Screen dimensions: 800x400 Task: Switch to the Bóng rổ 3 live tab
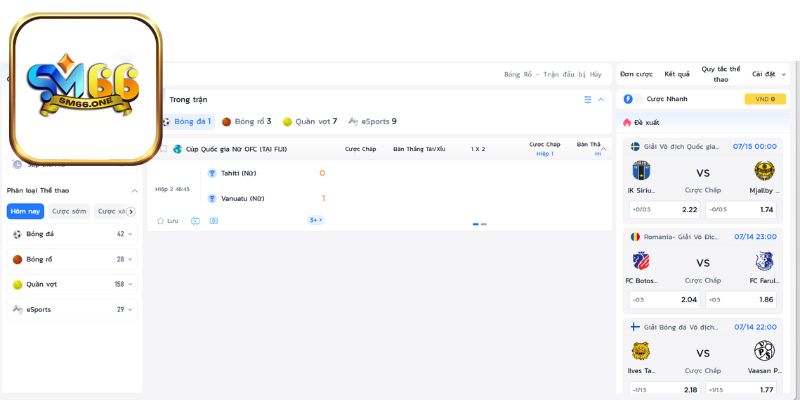tap(246, 122)
